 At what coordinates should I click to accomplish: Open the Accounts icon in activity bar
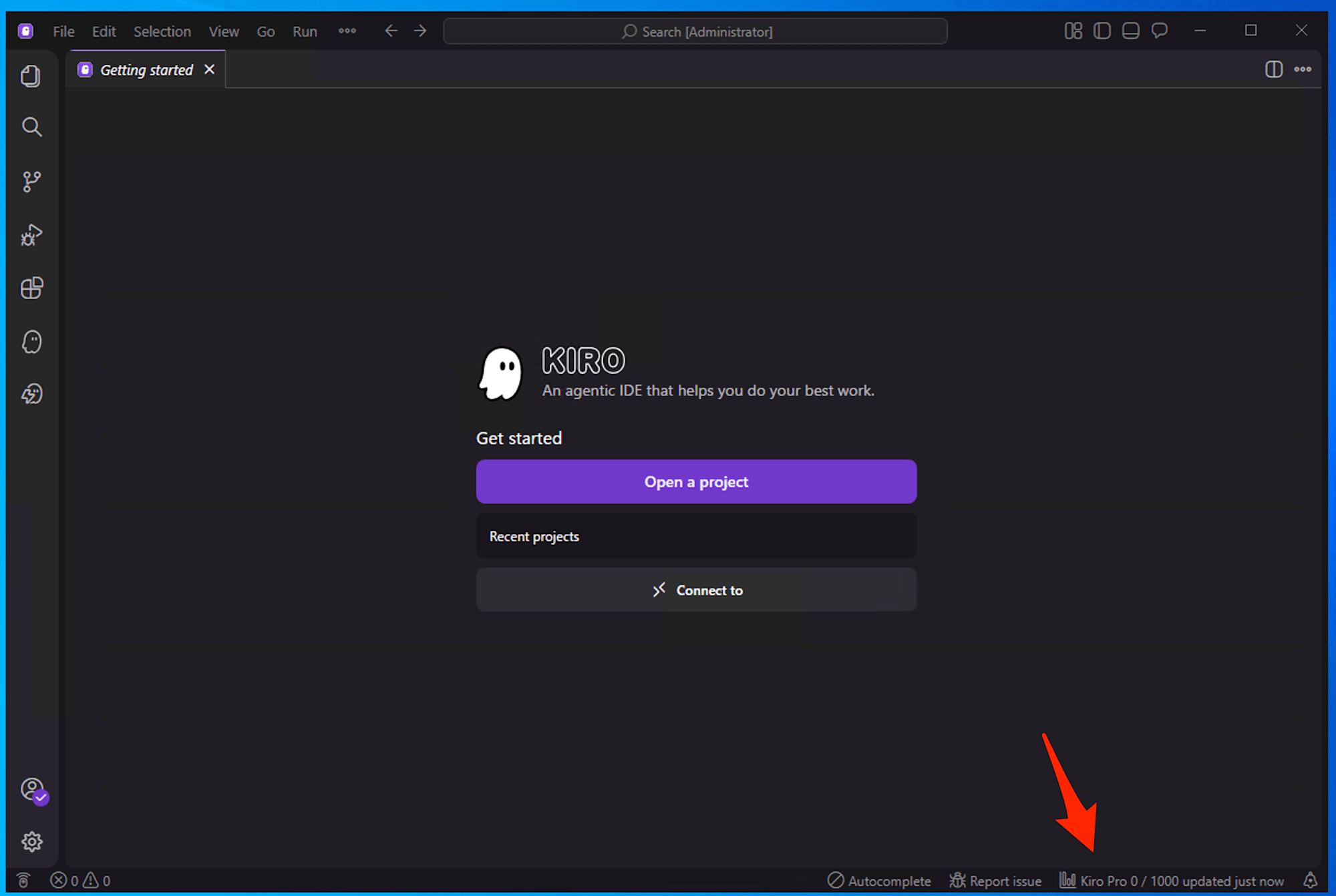(33, 791)
